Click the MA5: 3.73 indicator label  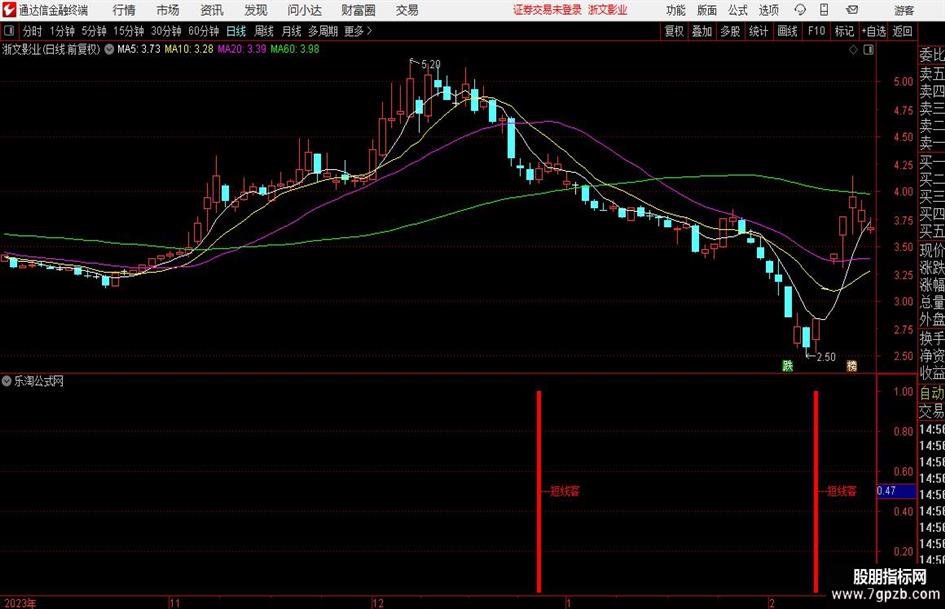pos(139,49)
